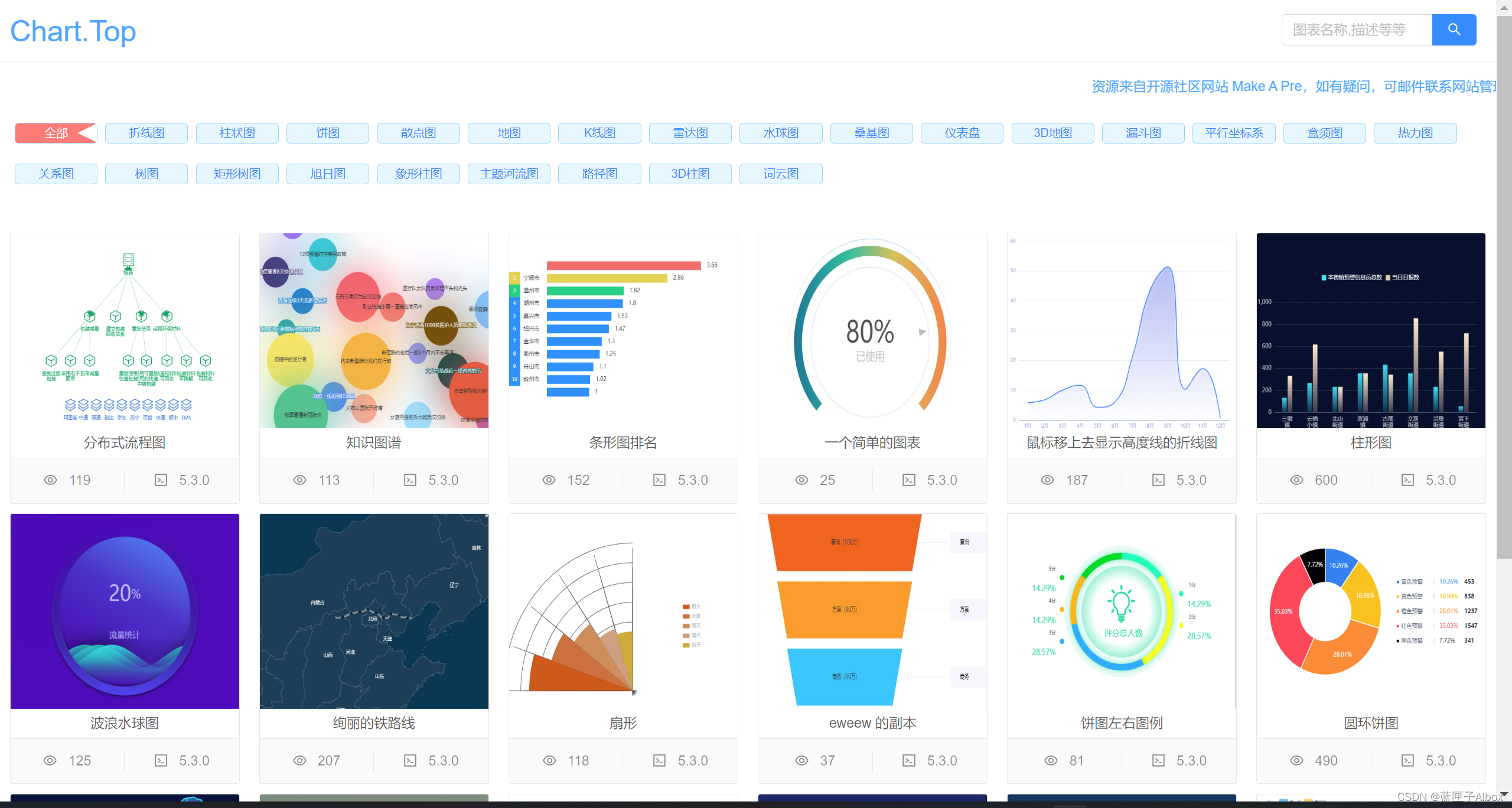Viewport: 1512px width, 808px height.
Task: Switch to the 折线图 category tab
Action: pos(146,133)
